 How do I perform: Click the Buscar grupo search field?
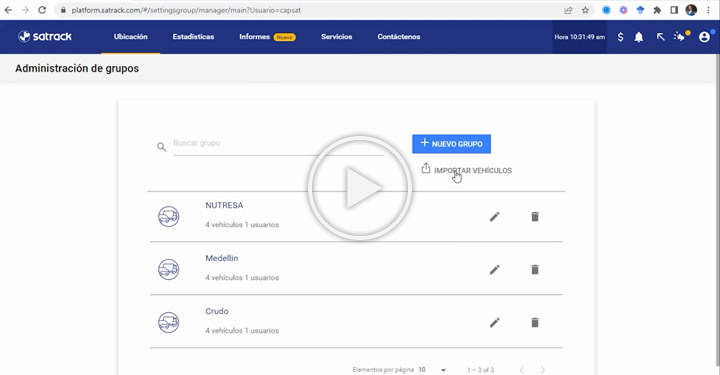[278, 144]
